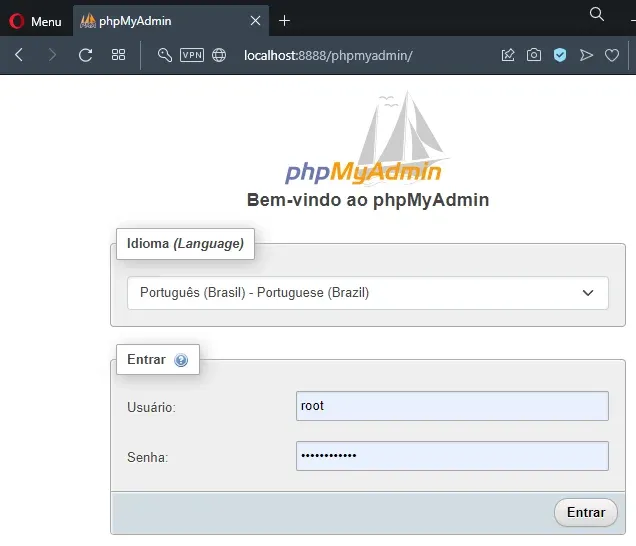Reload the current page

point(85,55)
